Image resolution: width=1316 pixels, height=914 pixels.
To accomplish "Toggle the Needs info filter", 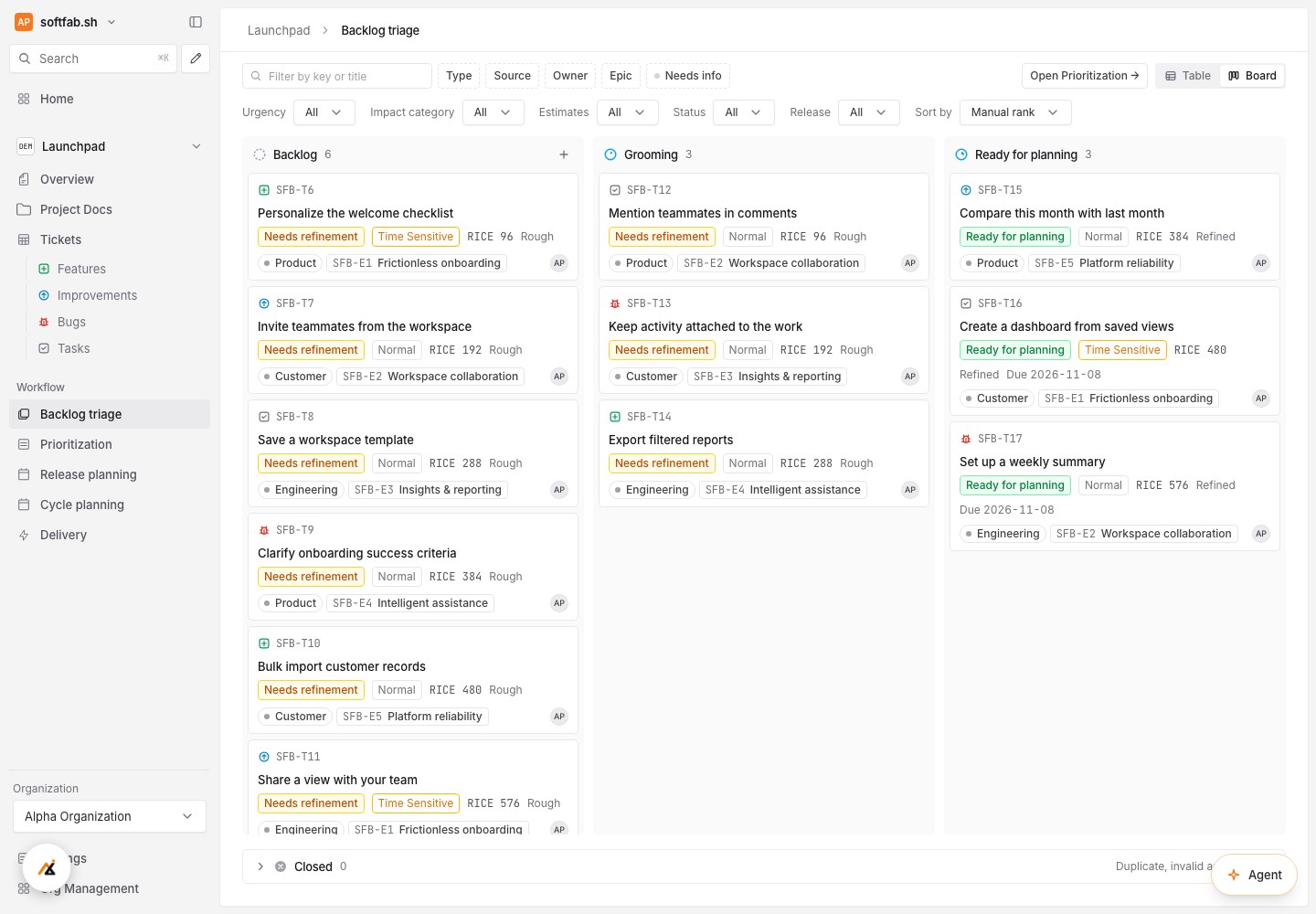I will coord(687,76).
